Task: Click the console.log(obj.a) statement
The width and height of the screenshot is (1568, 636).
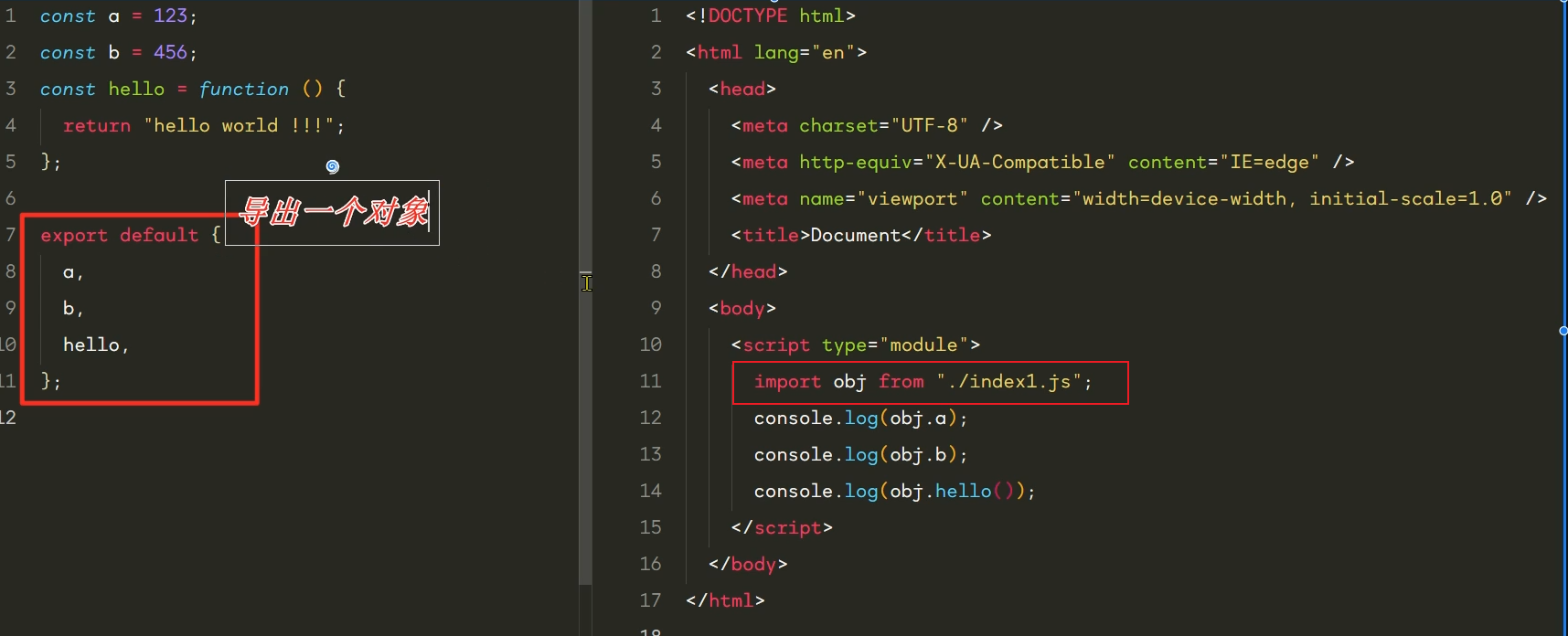Action: coord(859,418)
